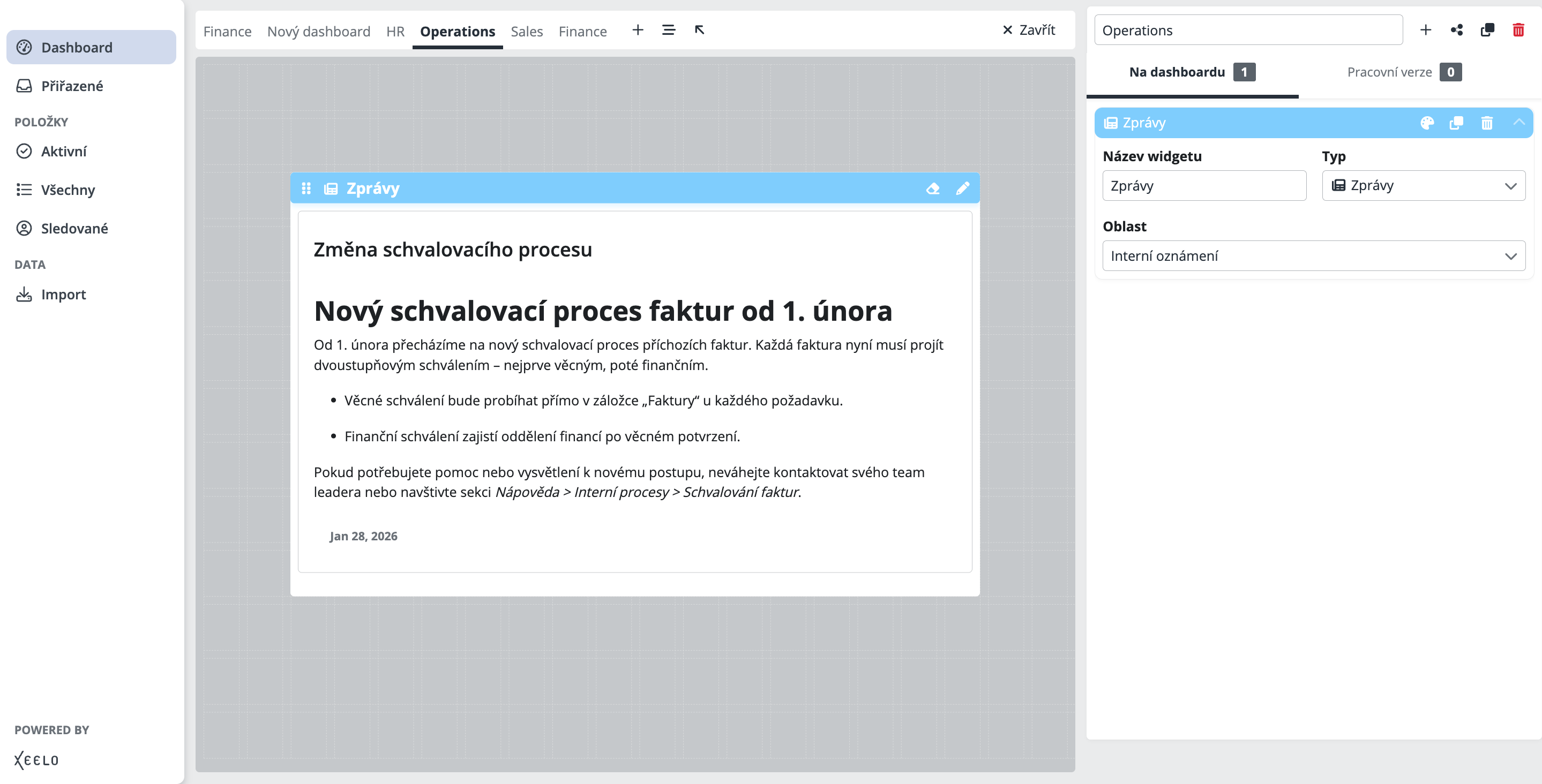Open the dashboard list hamburger icon
Screen dimensions: 1542x784
tap(668, 30)
